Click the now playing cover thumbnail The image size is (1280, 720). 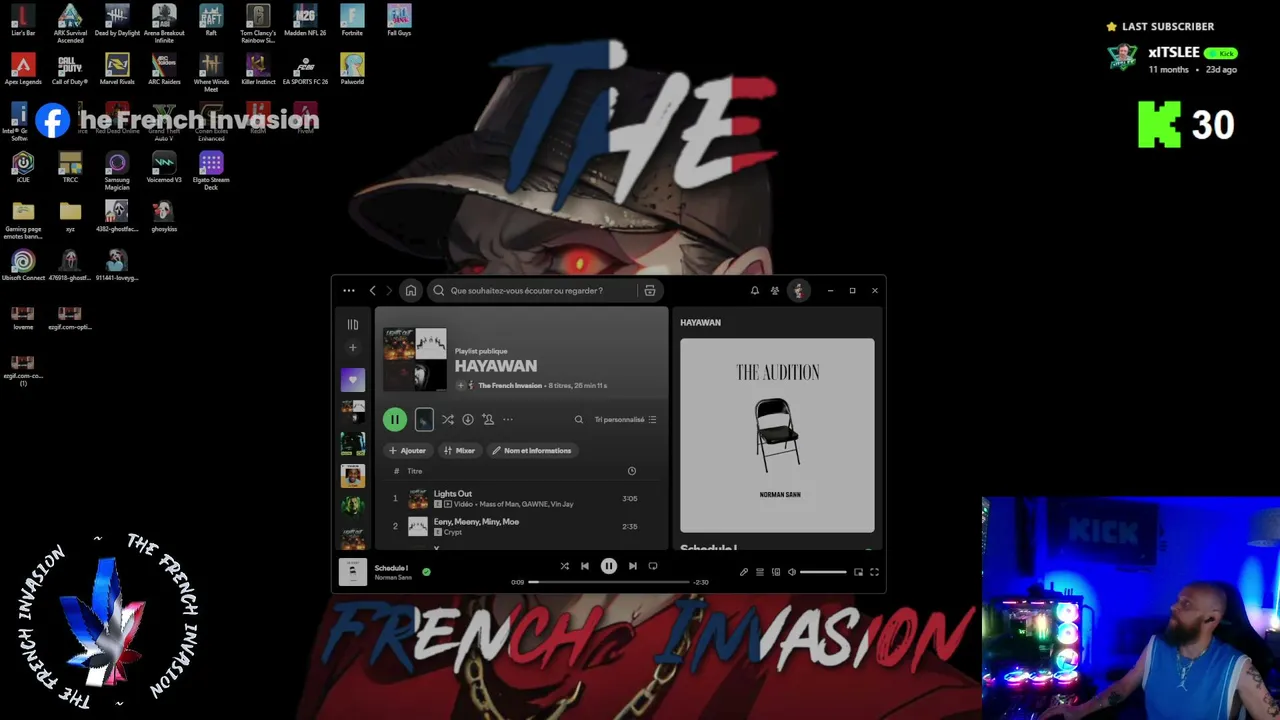click(x=352, y=572)
